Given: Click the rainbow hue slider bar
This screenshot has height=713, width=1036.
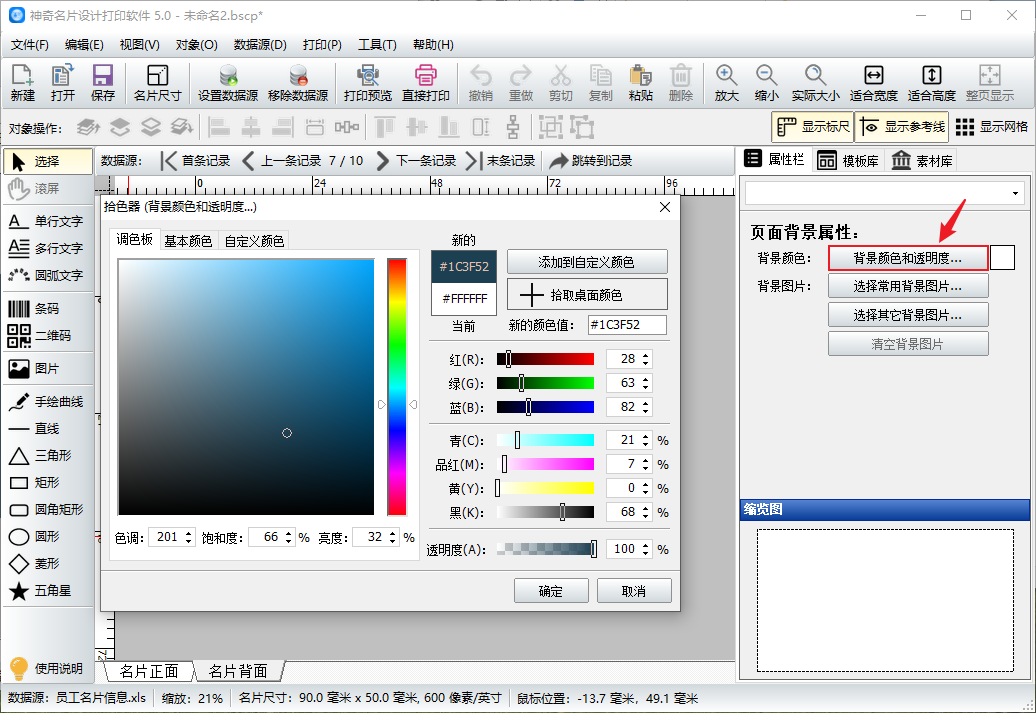Looking at the screenshot, I should coord(397,386).
